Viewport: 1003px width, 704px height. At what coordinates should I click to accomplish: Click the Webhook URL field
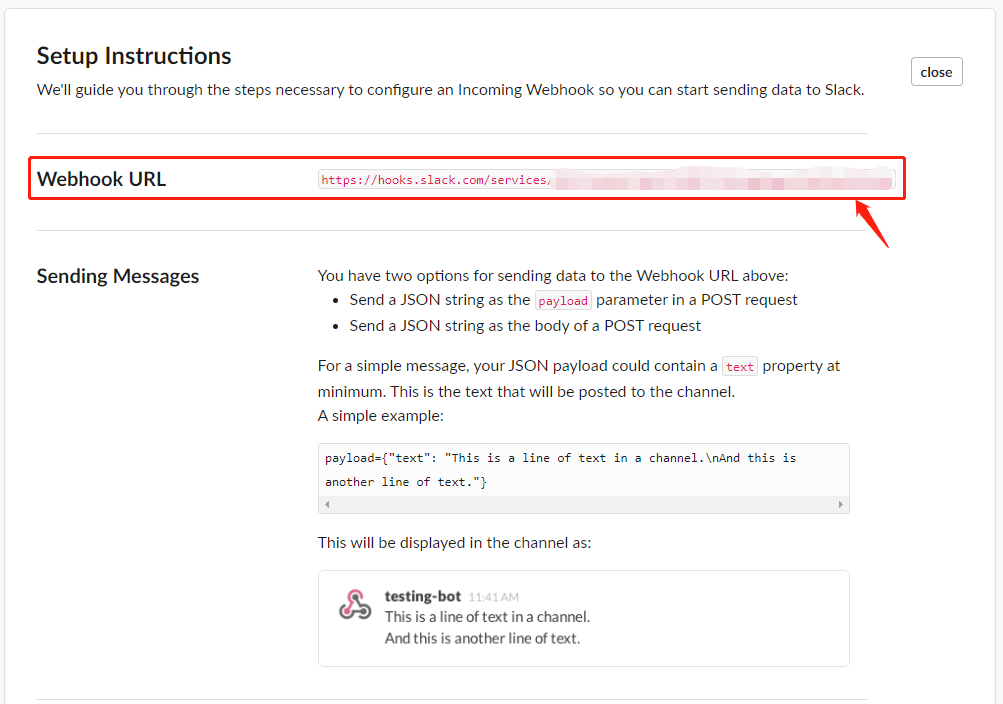pyautogui.click(x=605, y=180)
